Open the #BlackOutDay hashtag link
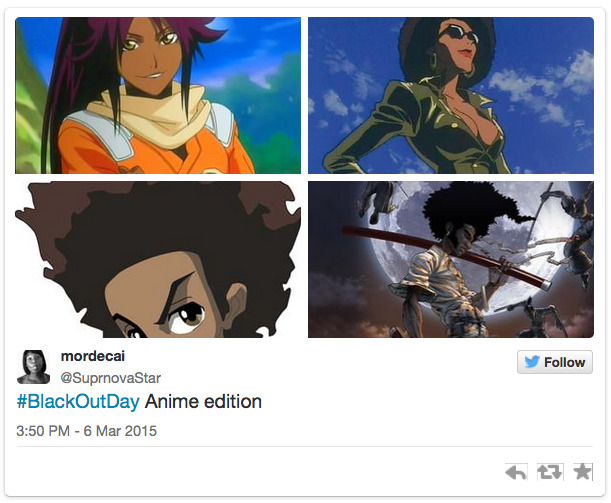 (78, 401)
